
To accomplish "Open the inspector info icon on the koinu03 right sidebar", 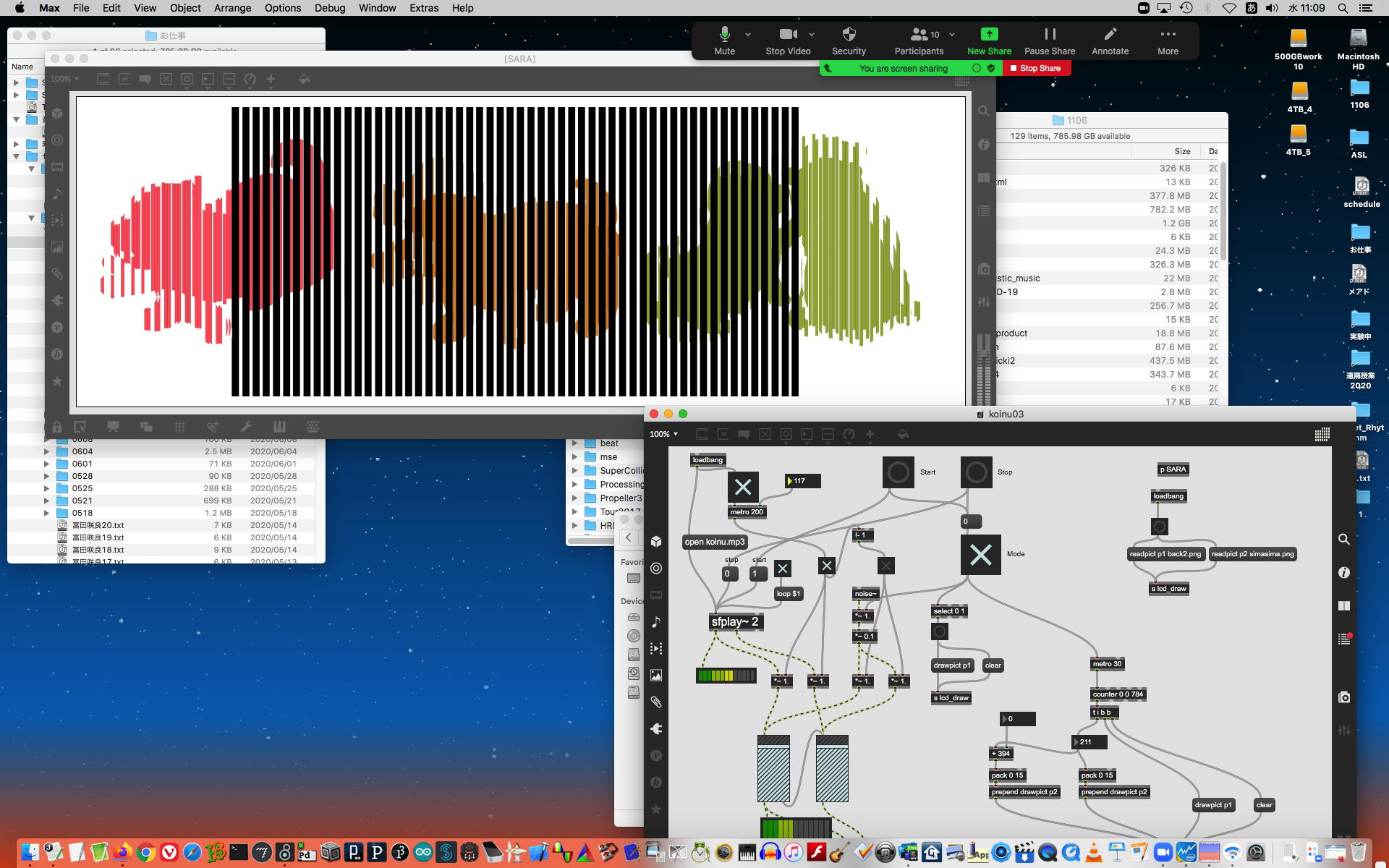I will pyautogui.click(x=1343, y=573).
